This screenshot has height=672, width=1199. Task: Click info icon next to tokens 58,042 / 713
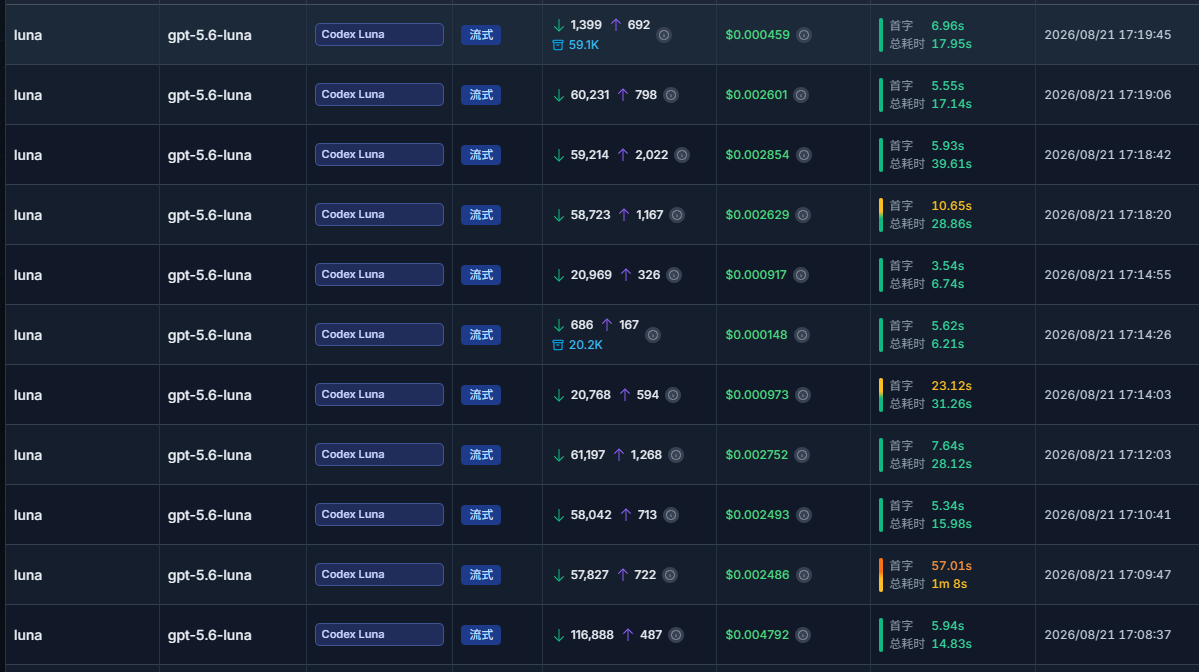click(671, 515)
